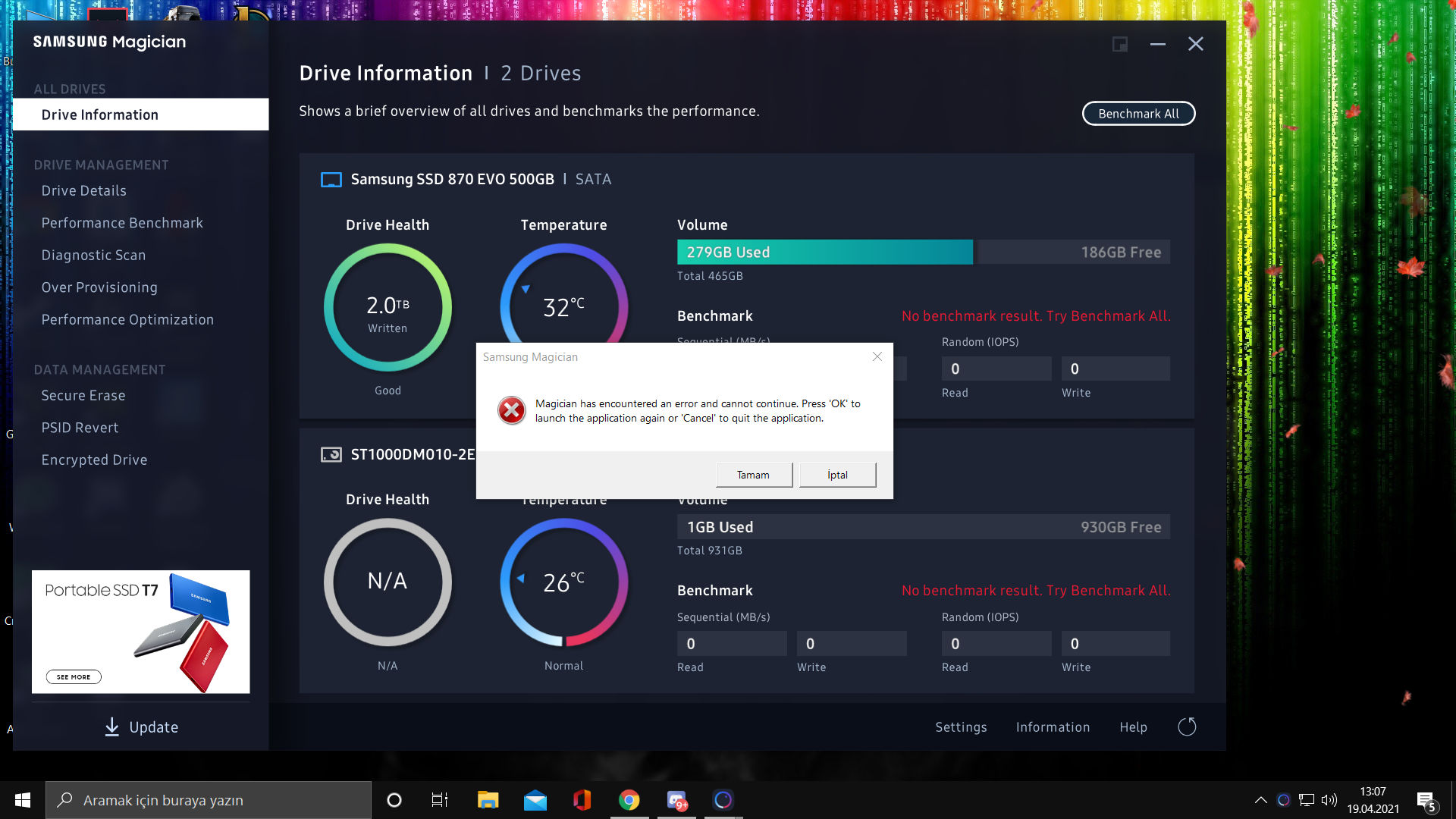Open the Windows notification center
Viewport: 1456px width, 819px height.
click(x=1426, y=801)
